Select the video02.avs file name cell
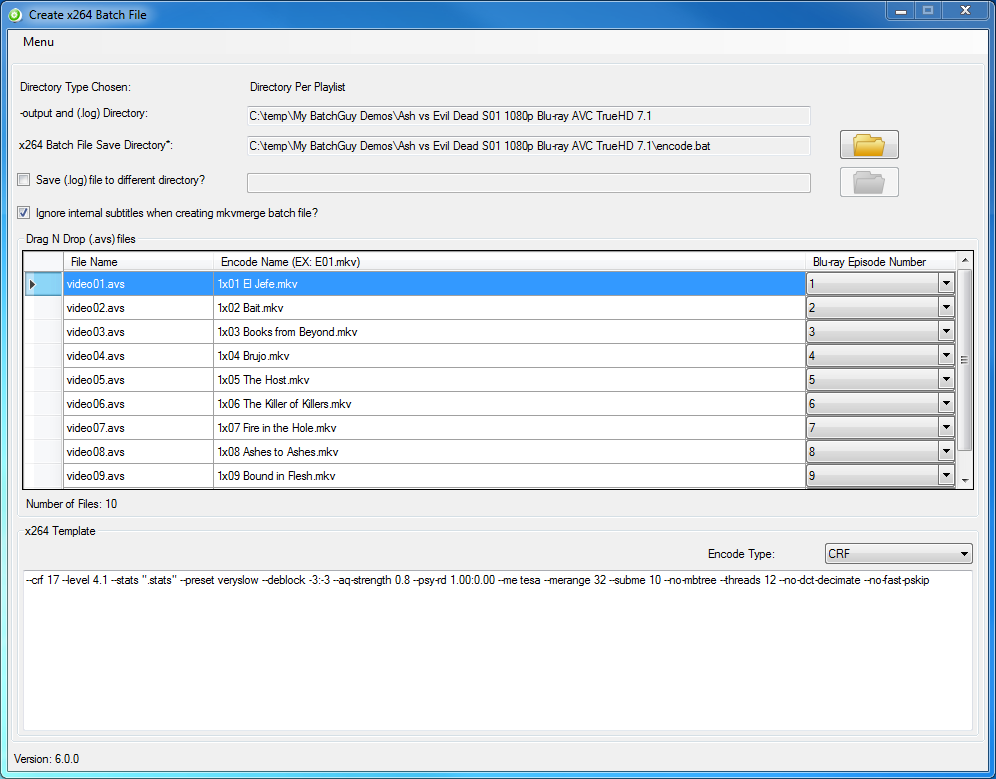This screenshot has width=996, height=779. click(138, 308)
